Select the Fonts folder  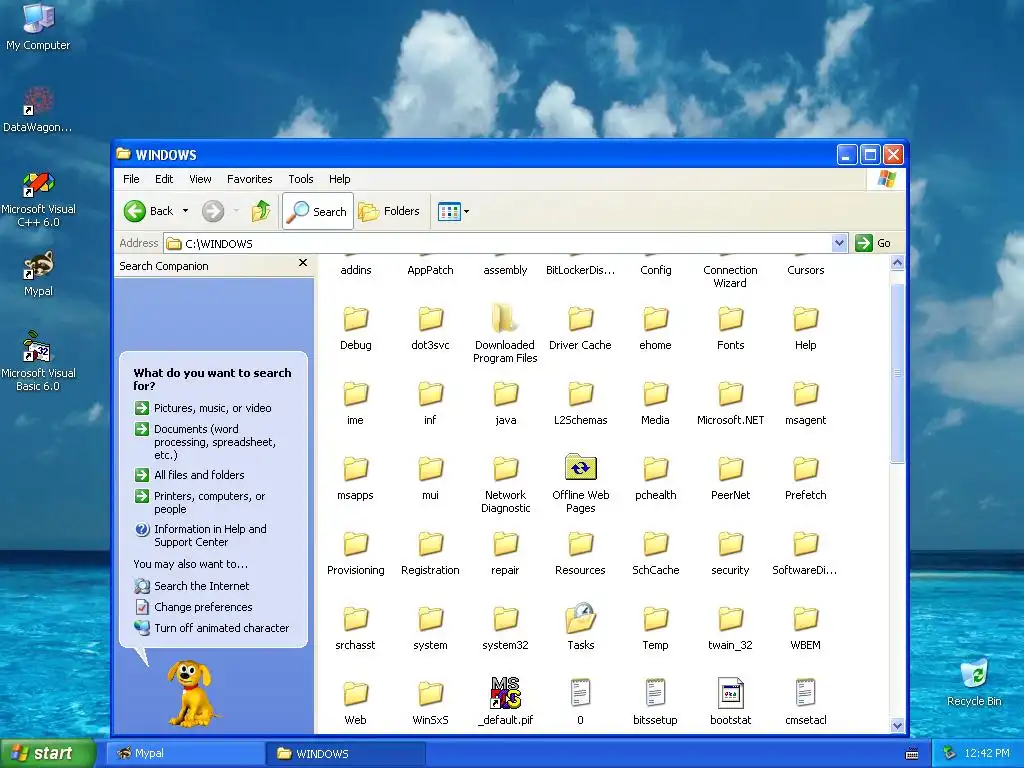pos(731,328)
